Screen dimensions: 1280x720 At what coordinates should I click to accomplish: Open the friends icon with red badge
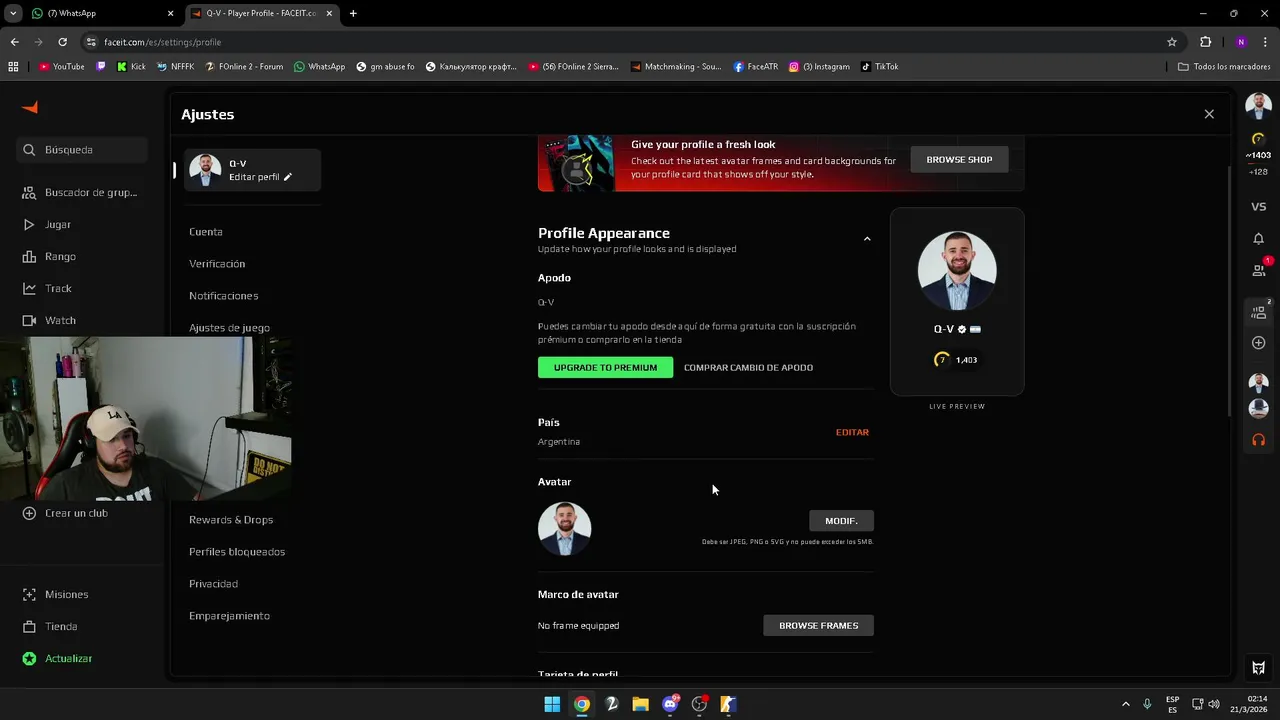click(1259, 269)
